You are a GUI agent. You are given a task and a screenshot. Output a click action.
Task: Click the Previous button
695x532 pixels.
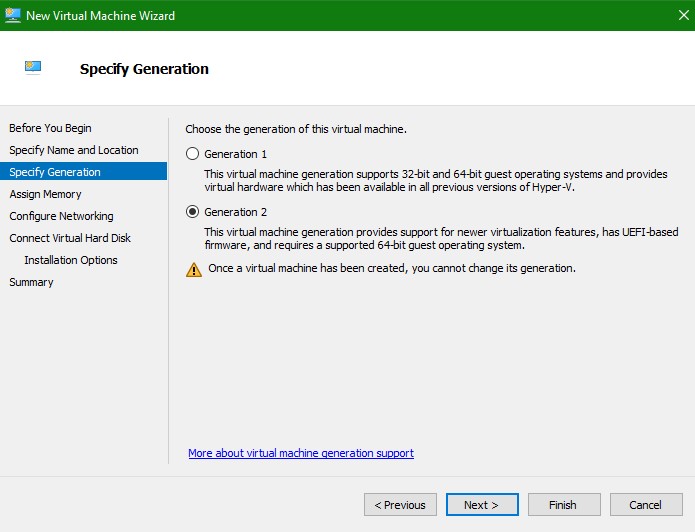coord(400,505)
